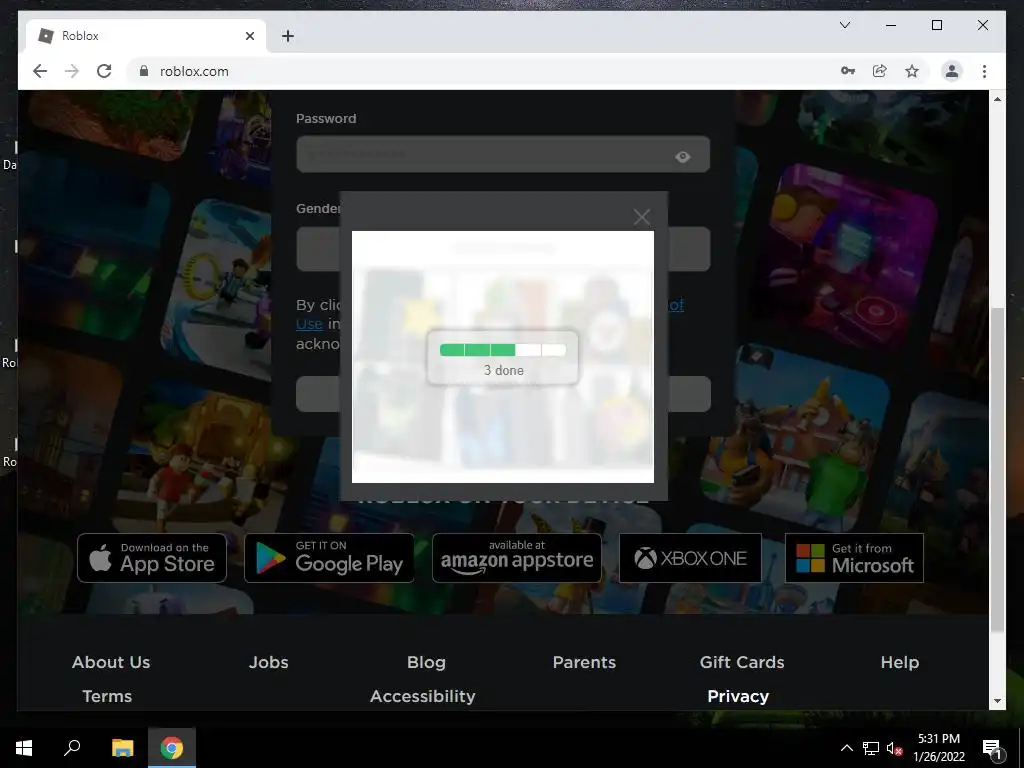The height and width of the screenshot is (768, 1024).
Task: Click the Chrome taskbar icon
Action: 172,748
